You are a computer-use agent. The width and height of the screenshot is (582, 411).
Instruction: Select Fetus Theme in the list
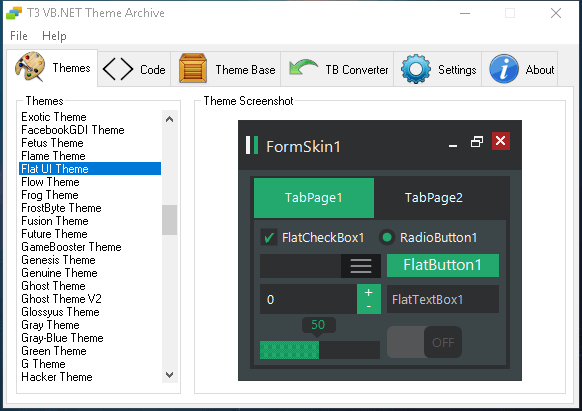[90, 143]
